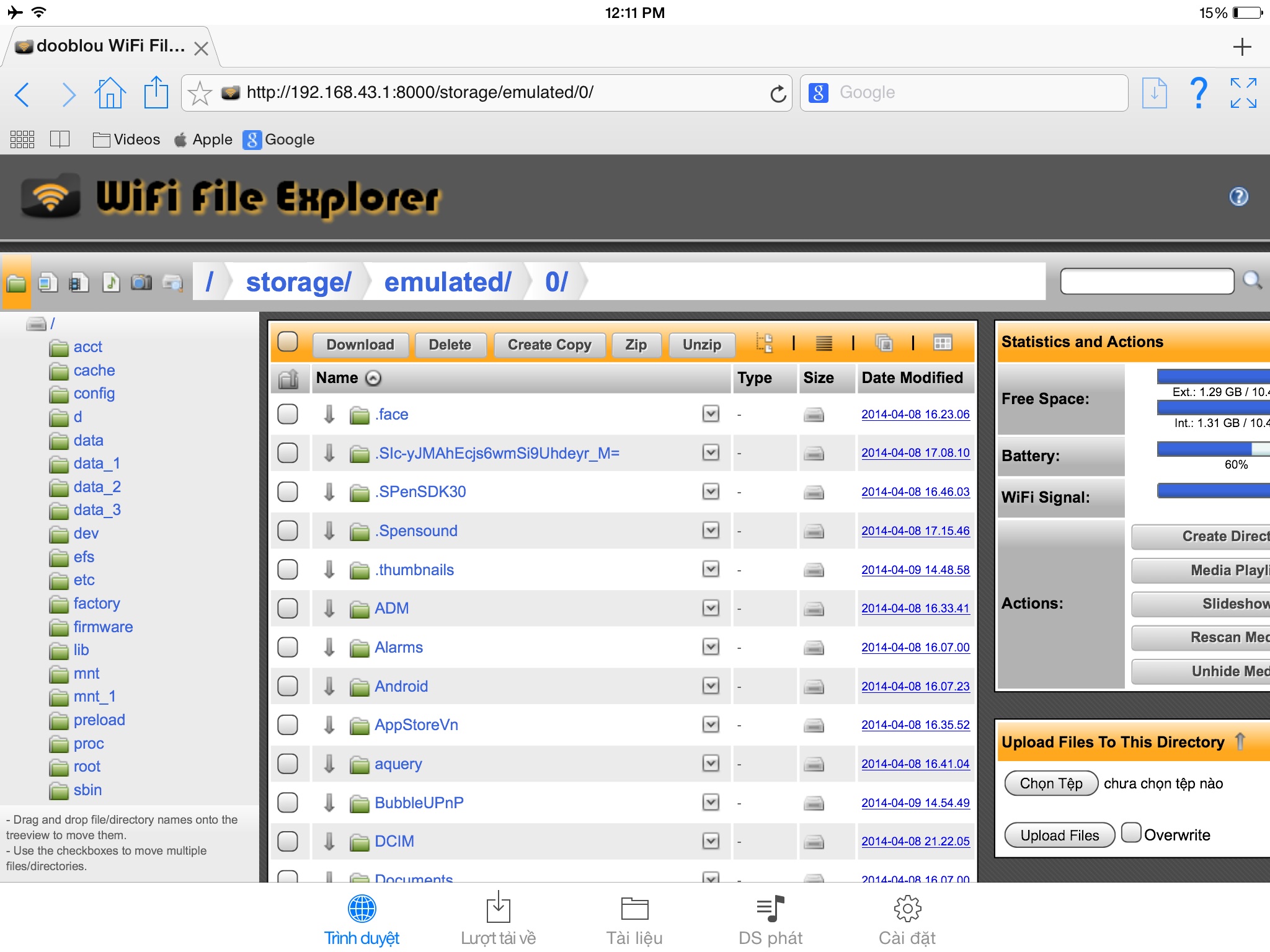Click the Delete button

click(x=450, y=345)
